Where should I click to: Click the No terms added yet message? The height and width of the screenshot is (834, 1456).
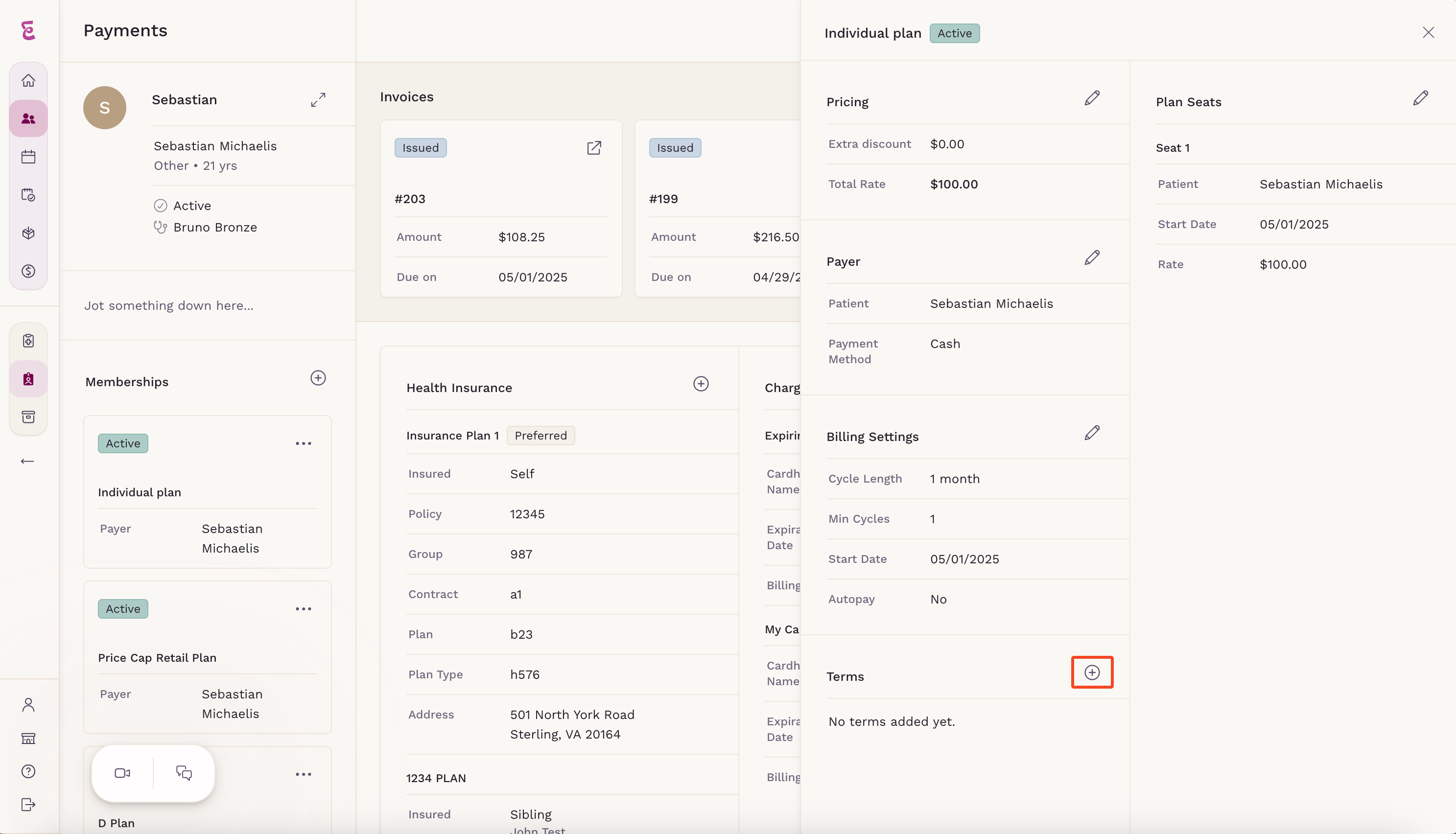coord(891,722)
